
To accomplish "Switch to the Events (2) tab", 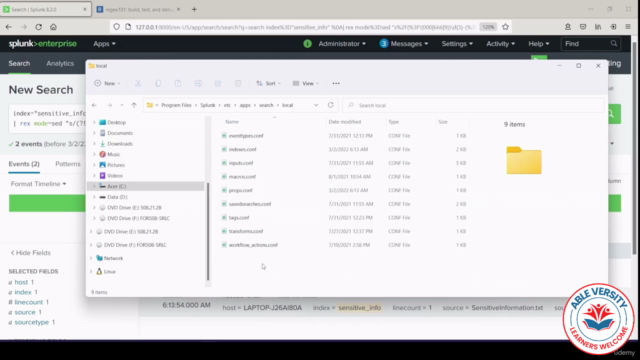I will [x=24, y=164].
